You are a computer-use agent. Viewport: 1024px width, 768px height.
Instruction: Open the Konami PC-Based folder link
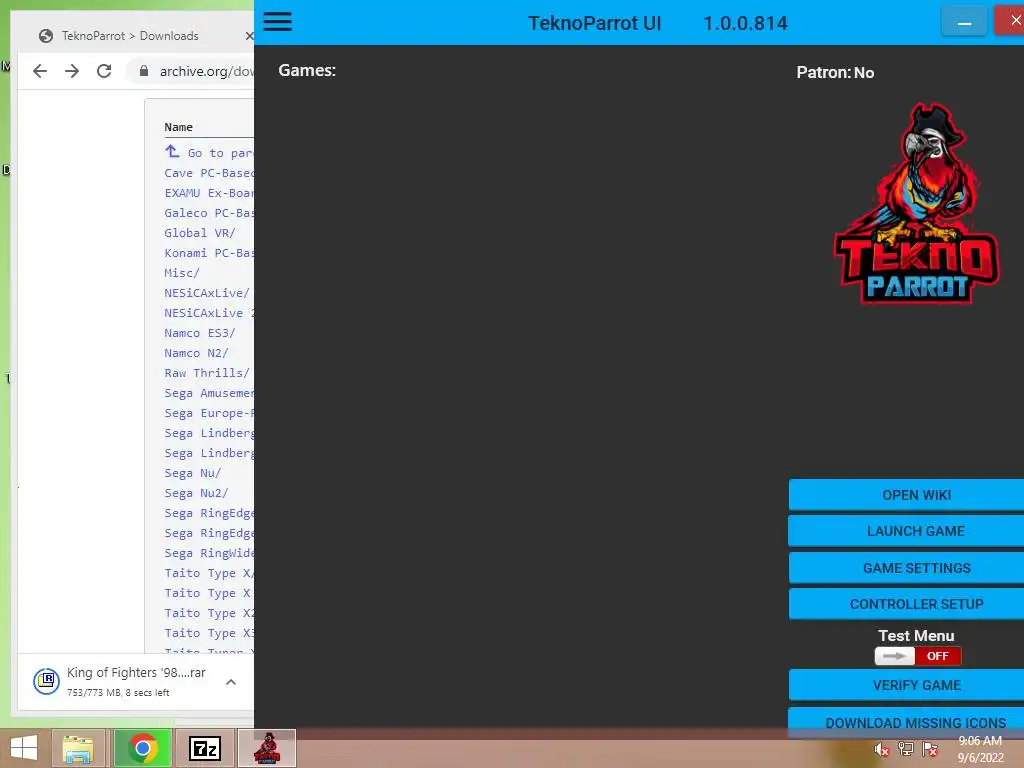coord(208,253)
